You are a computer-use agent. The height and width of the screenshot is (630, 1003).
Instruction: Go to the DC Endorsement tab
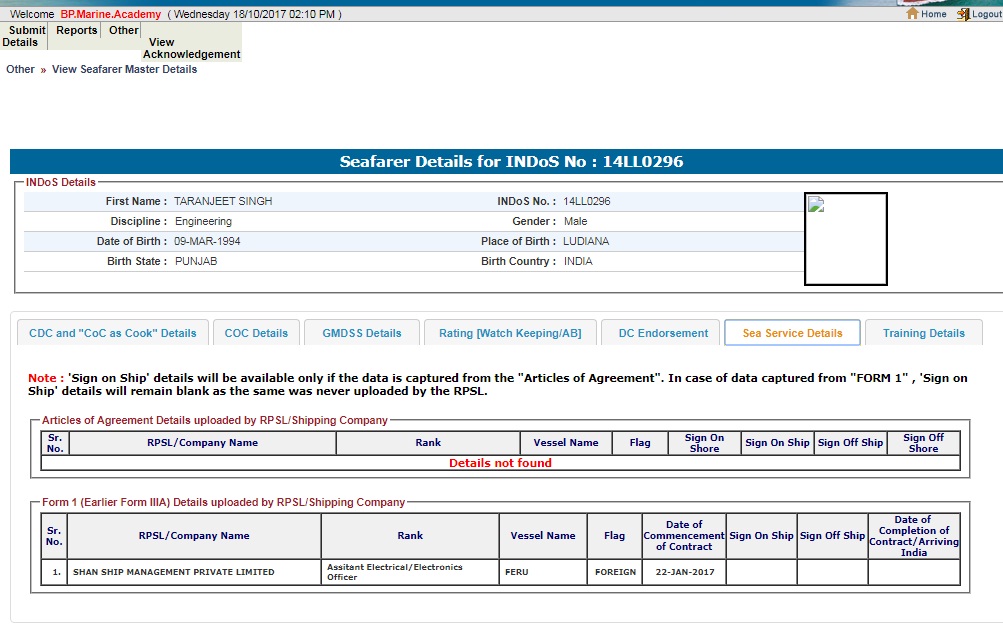point(663,333)
